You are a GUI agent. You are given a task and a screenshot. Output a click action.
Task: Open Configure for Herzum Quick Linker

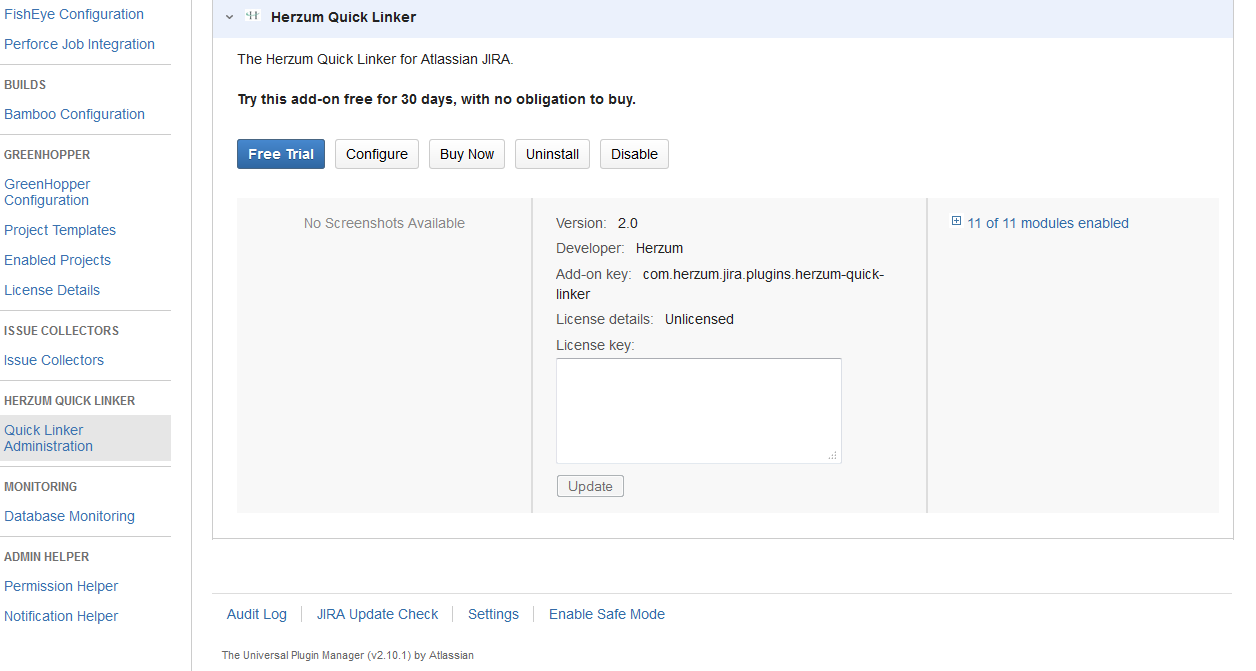(x=377, y=154)
